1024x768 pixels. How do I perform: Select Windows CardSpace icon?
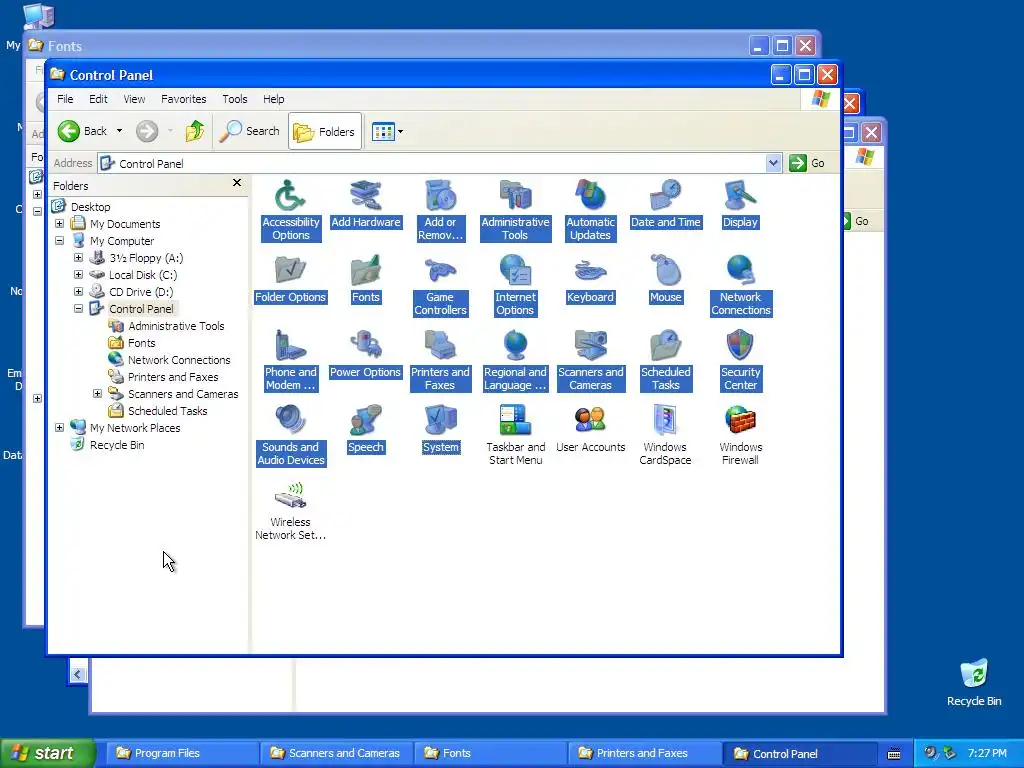[665, 436]
